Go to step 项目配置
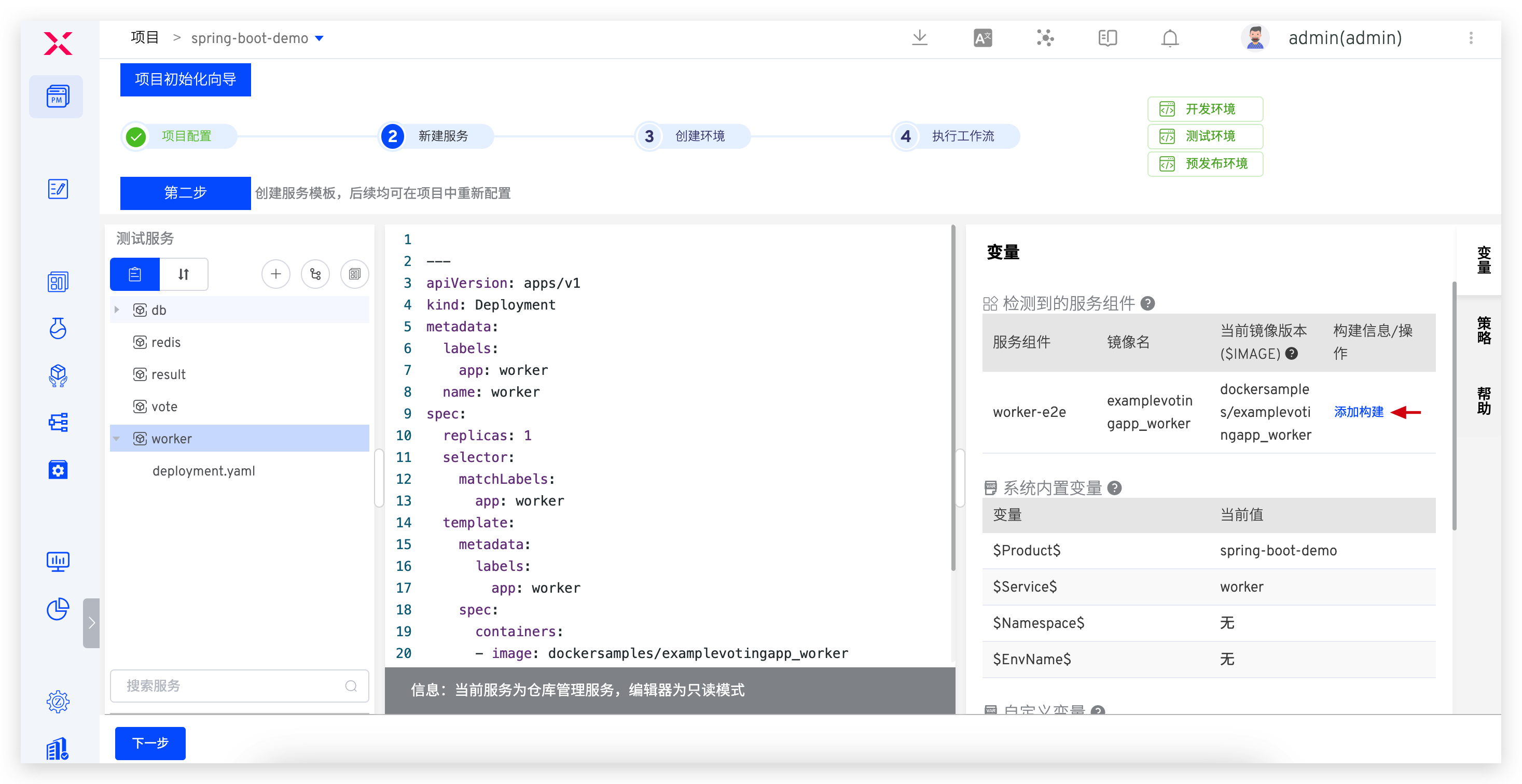 (179, 136)
